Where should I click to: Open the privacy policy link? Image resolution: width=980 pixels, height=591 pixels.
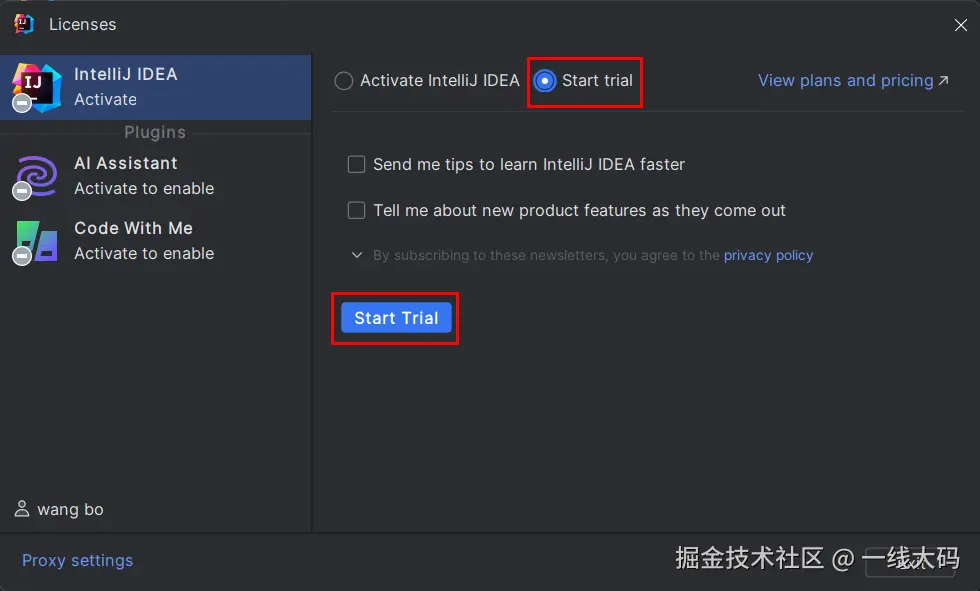click(768, 255)
